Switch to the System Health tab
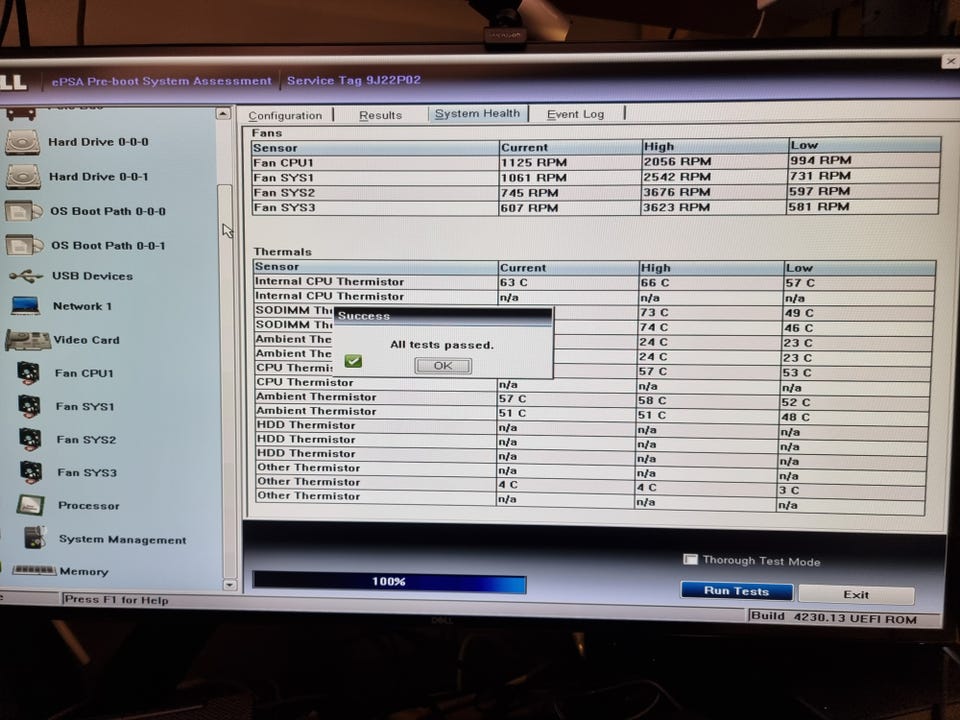960x720 pixels. click(477, 114)
